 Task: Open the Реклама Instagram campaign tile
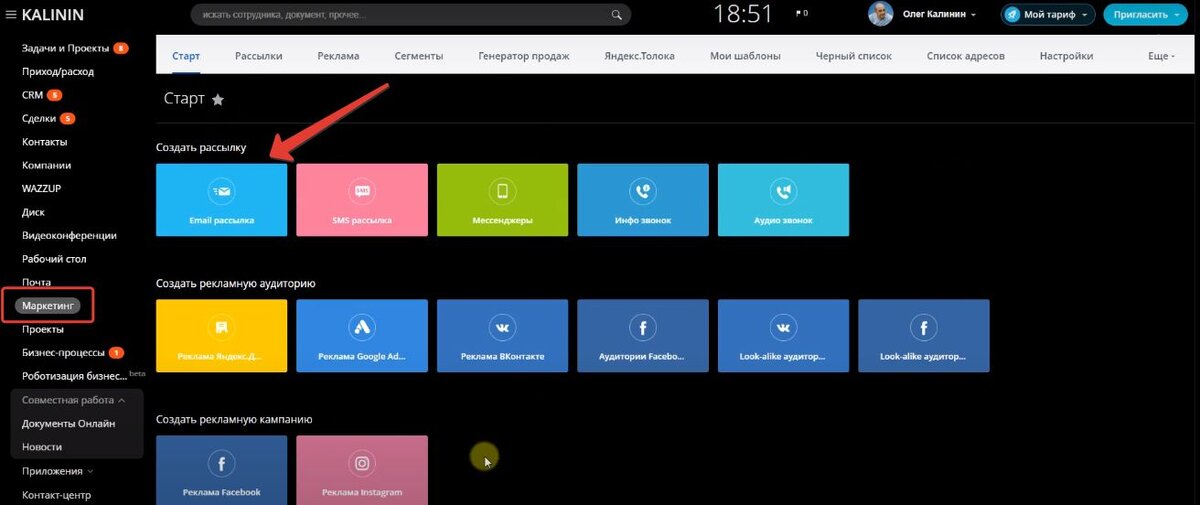[362, 470]
